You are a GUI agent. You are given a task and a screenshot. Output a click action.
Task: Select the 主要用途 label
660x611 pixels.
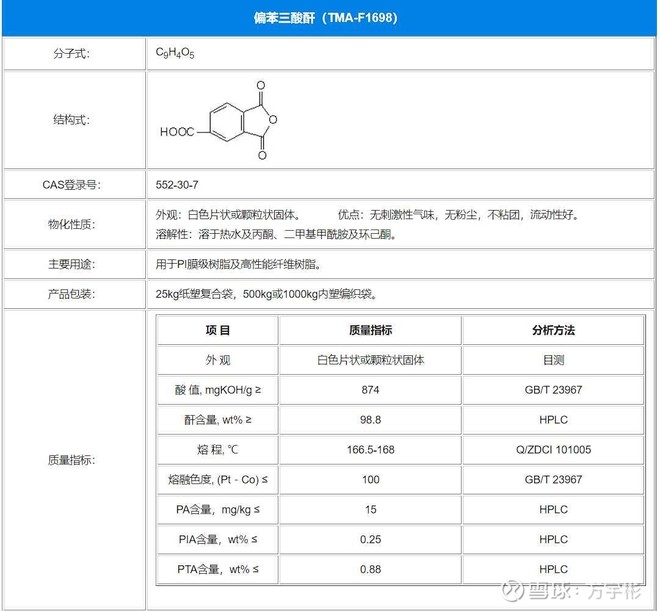[x=72, y=264]
